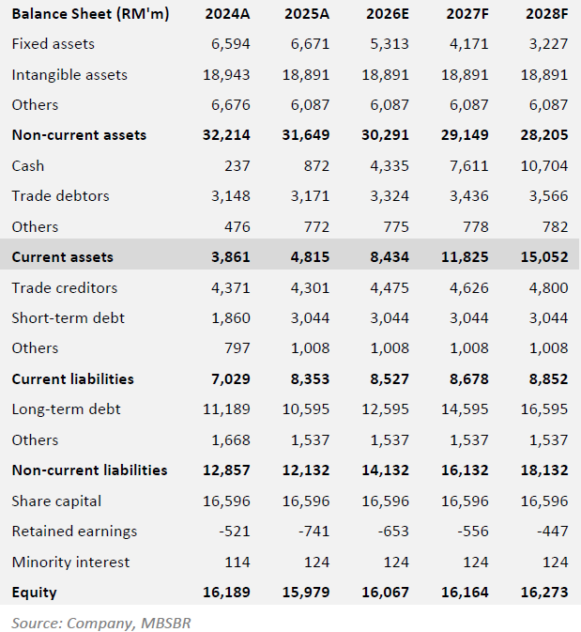Click the Trade creditors row label

pos(65,288)
